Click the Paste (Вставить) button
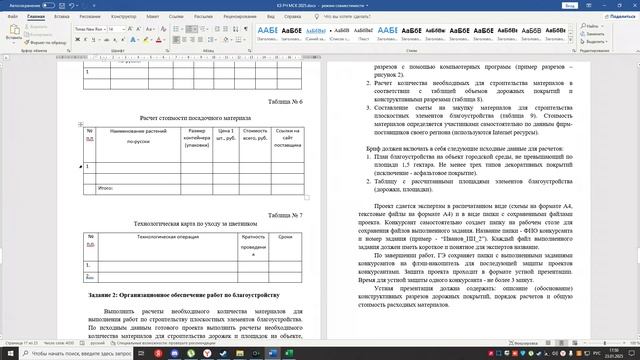640x360 pixels. [14, 33]
